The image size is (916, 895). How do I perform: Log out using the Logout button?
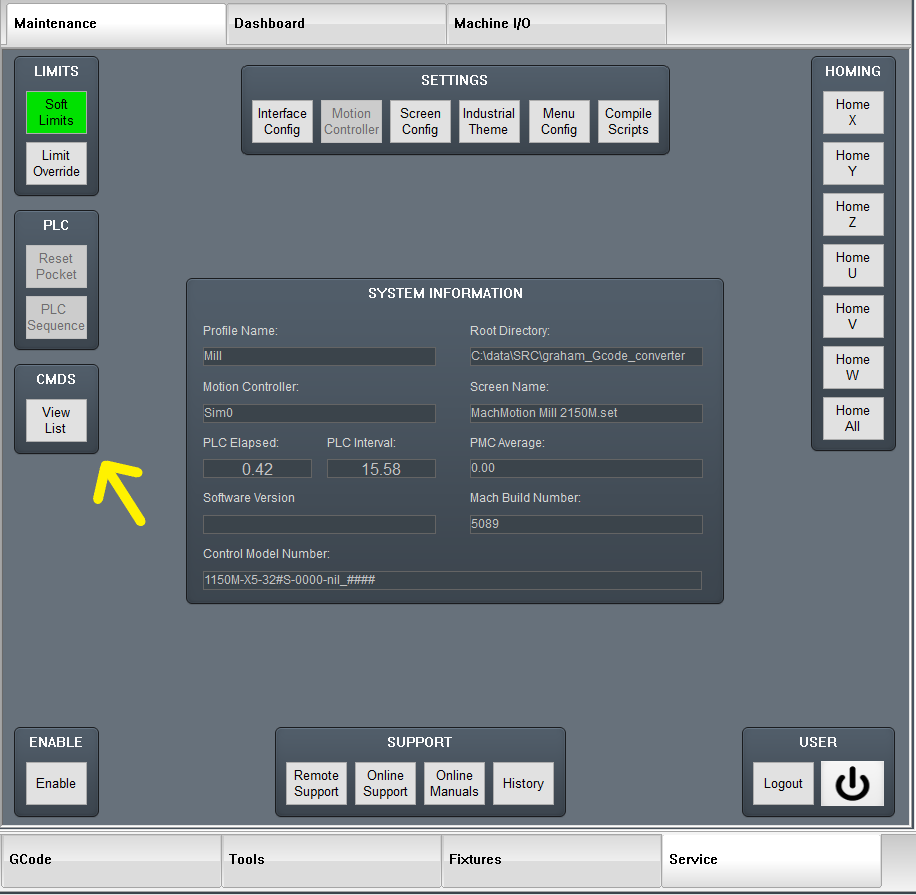783,784
